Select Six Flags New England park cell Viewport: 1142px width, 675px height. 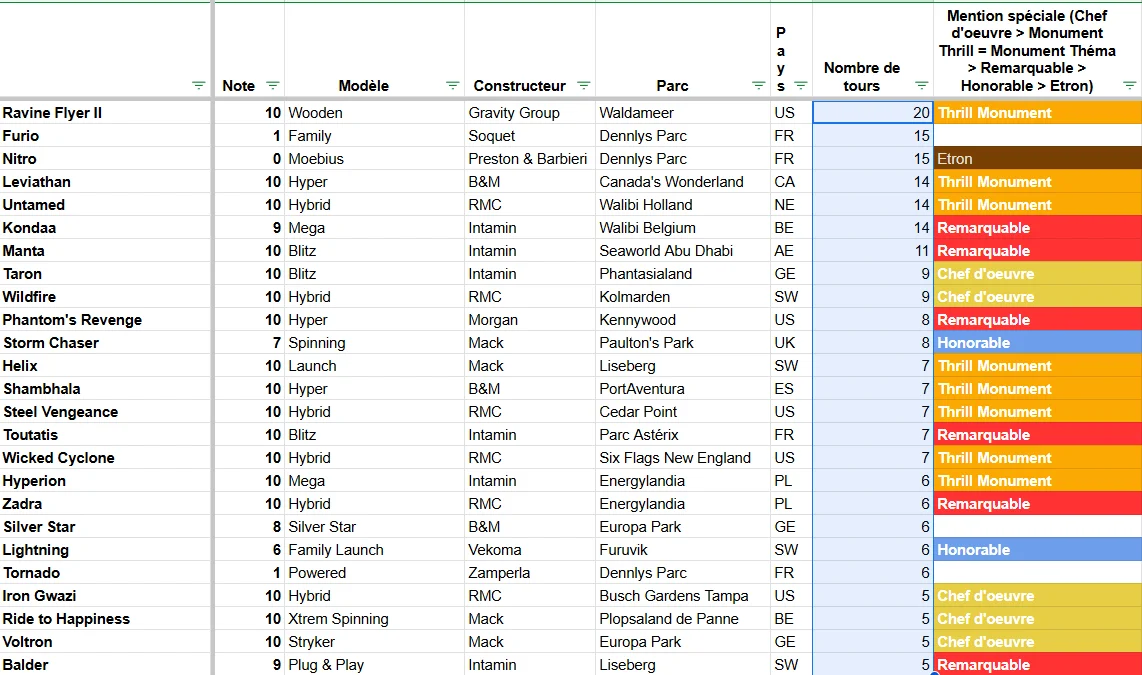[x=682, y=458]
